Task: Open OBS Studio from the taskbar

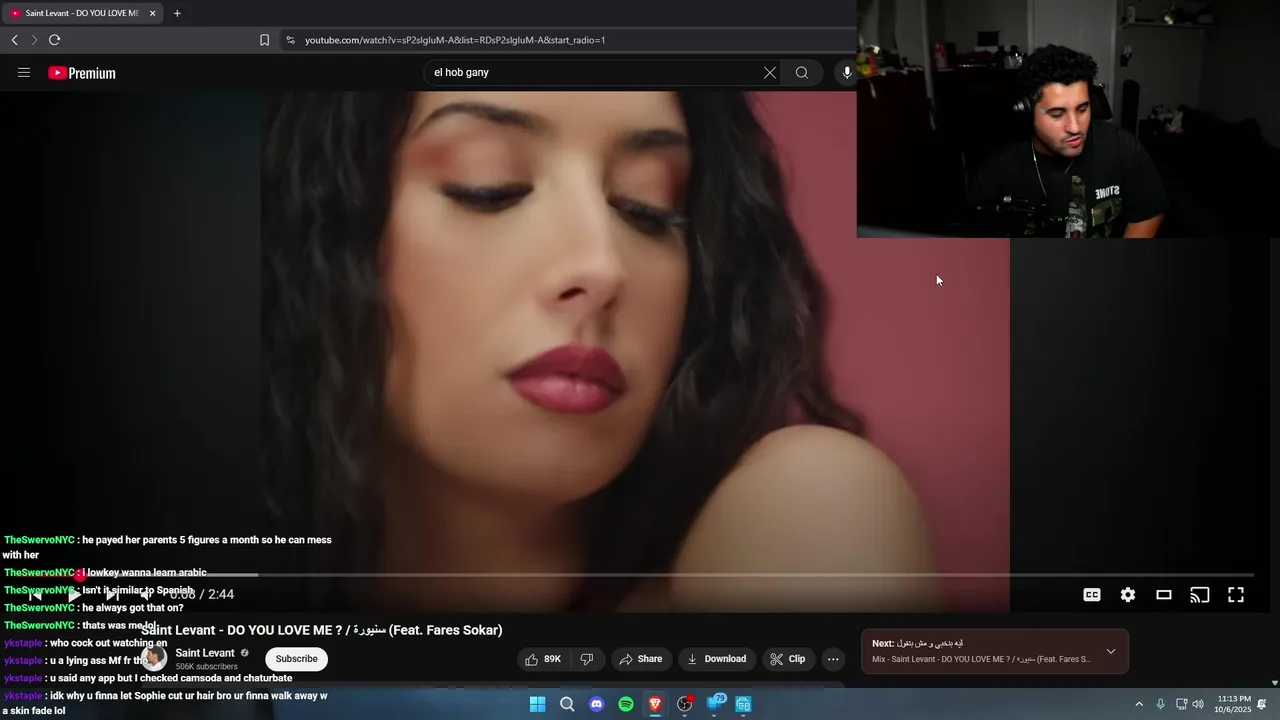Action: pyautogui.click(x=685, y=704)
